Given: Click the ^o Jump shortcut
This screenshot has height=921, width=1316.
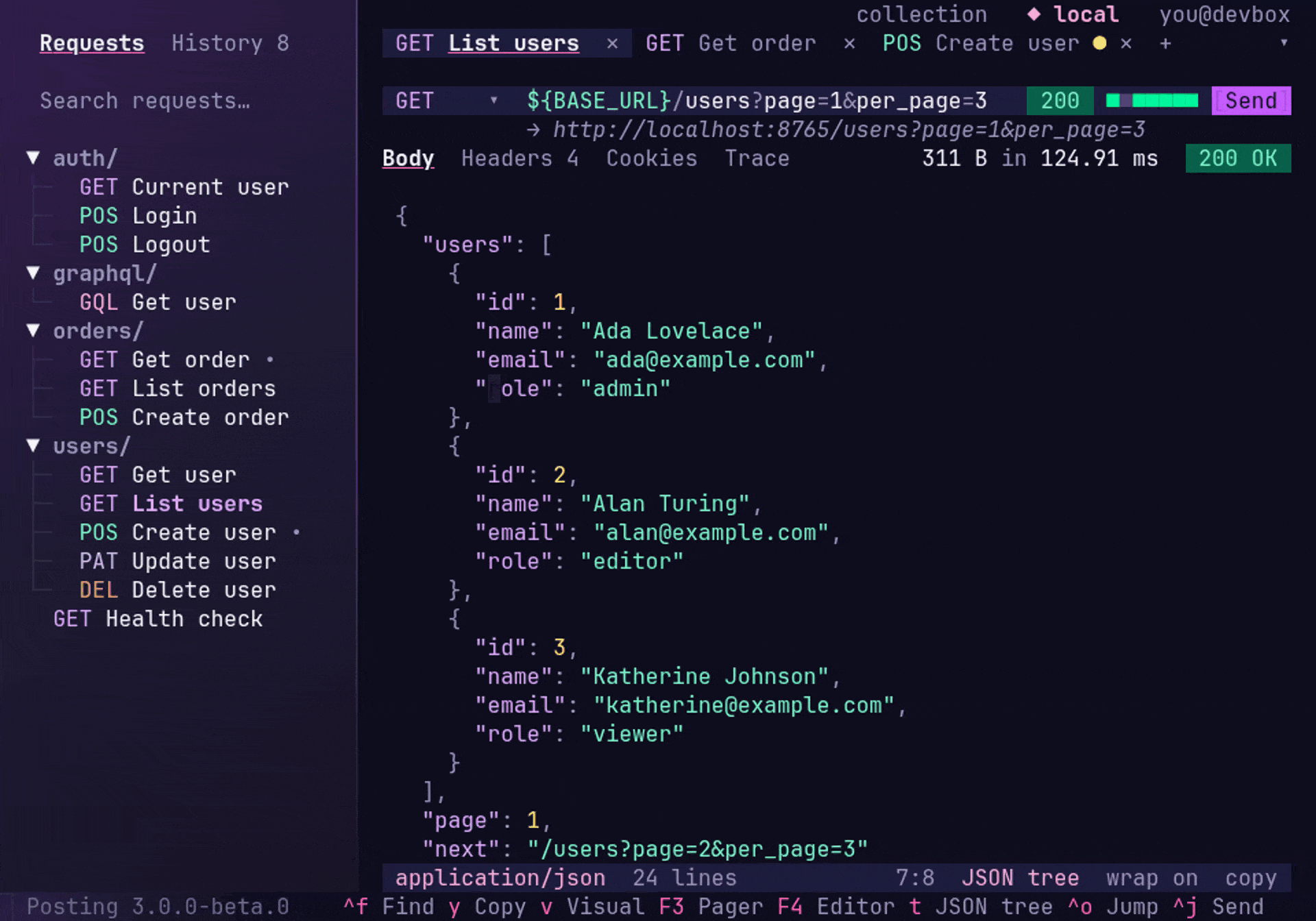Looking at the screenshot, I should (1112, 907).
